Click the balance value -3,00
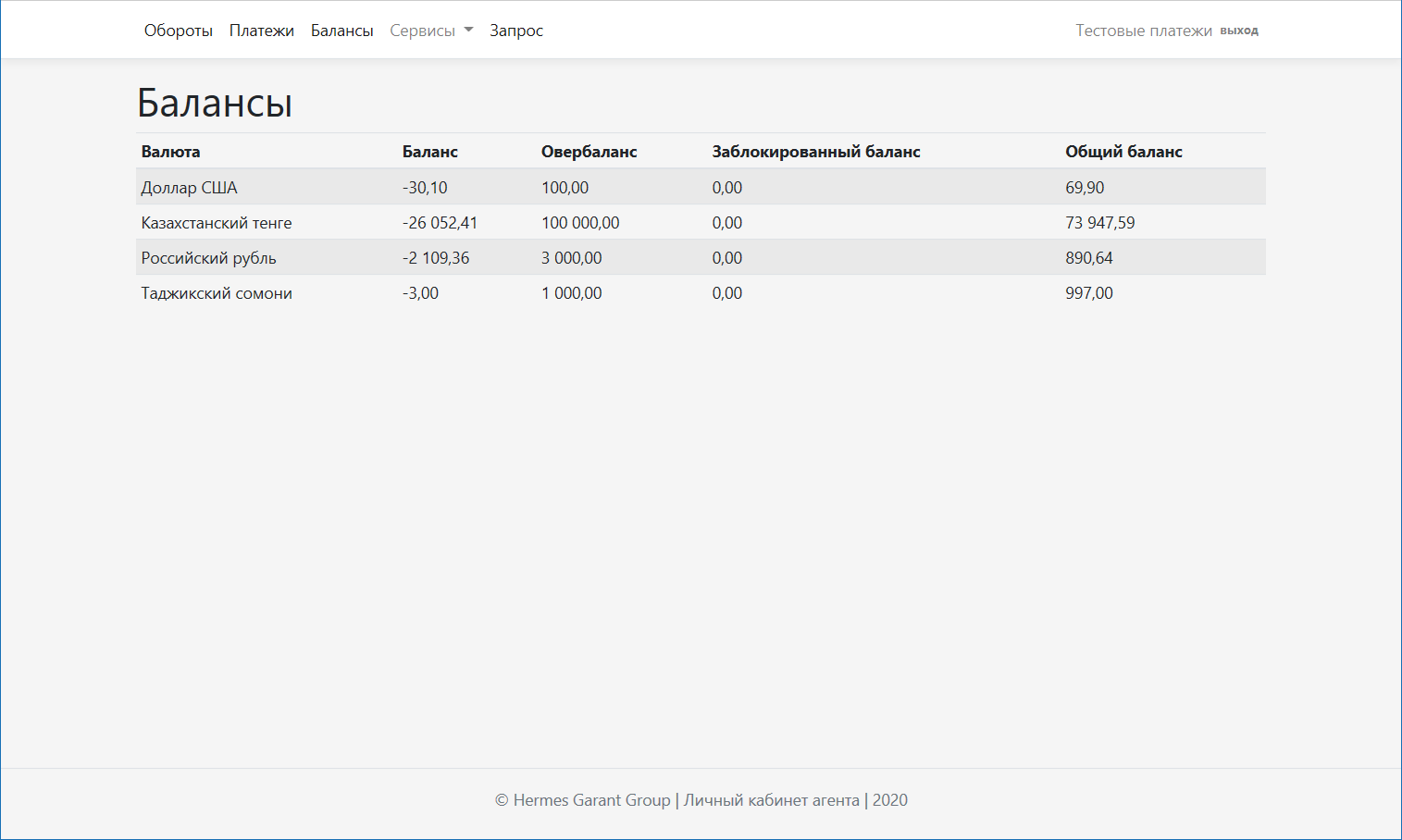 (421, 293)
